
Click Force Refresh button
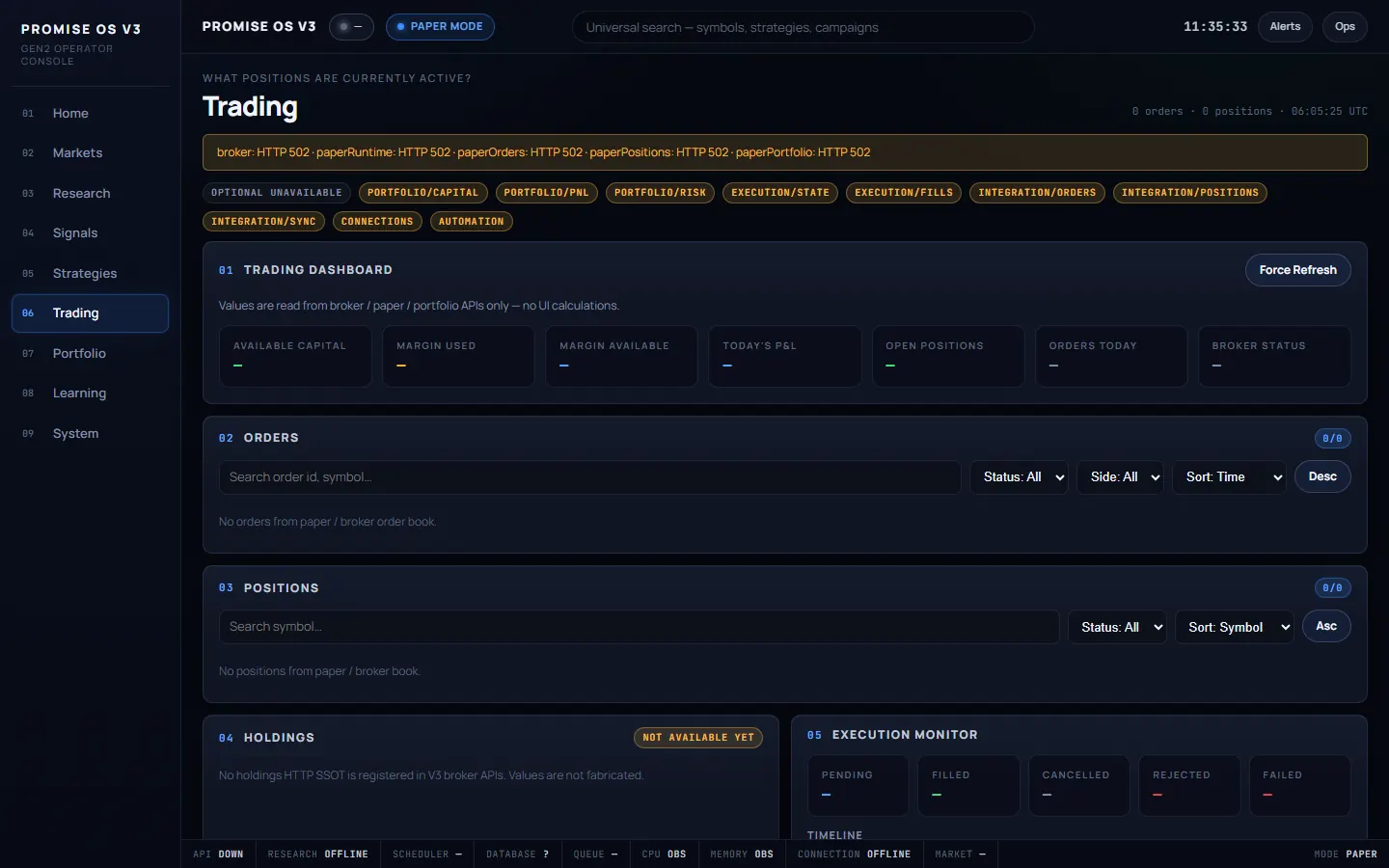1297,270
